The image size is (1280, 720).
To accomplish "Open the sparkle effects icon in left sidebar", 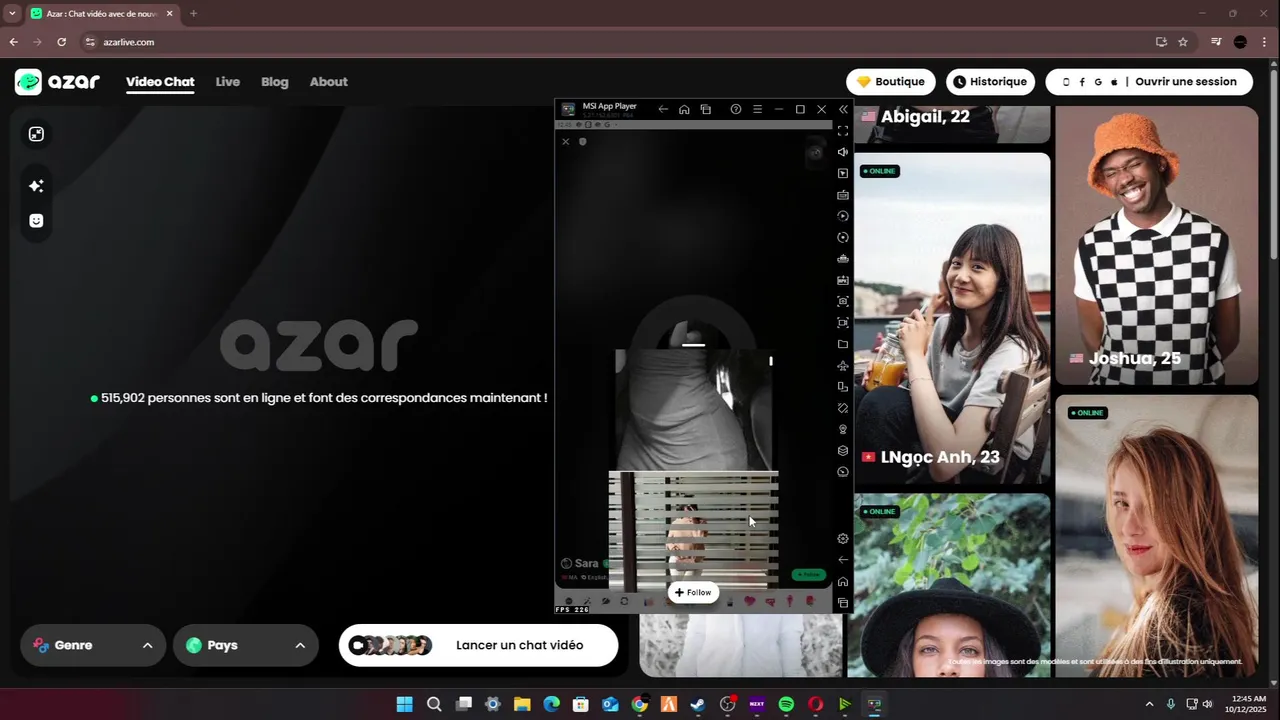I will (36, 186).
